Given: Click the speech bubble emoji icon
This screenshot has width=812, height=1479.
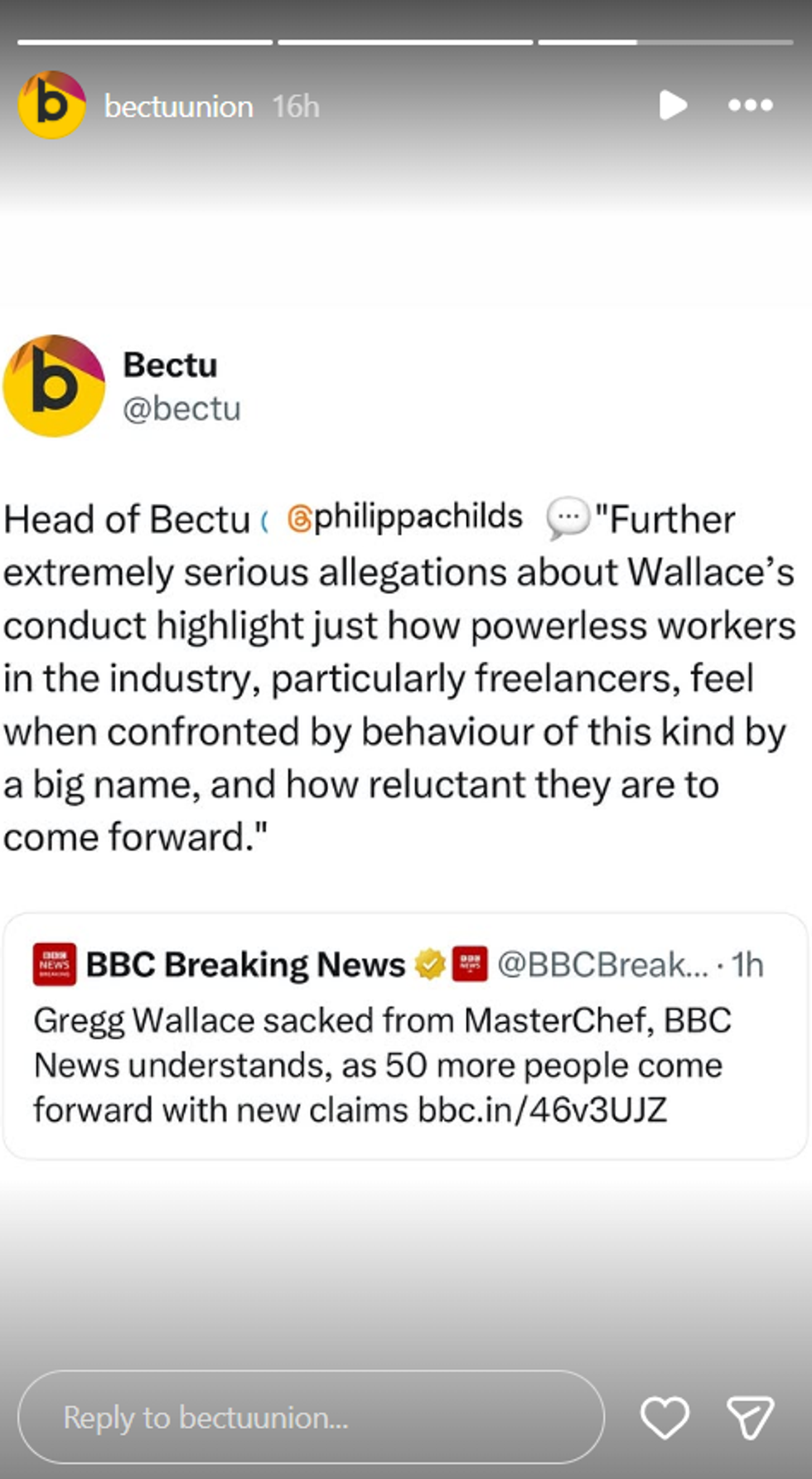Looking at the screenshot, I should point(568,518).
